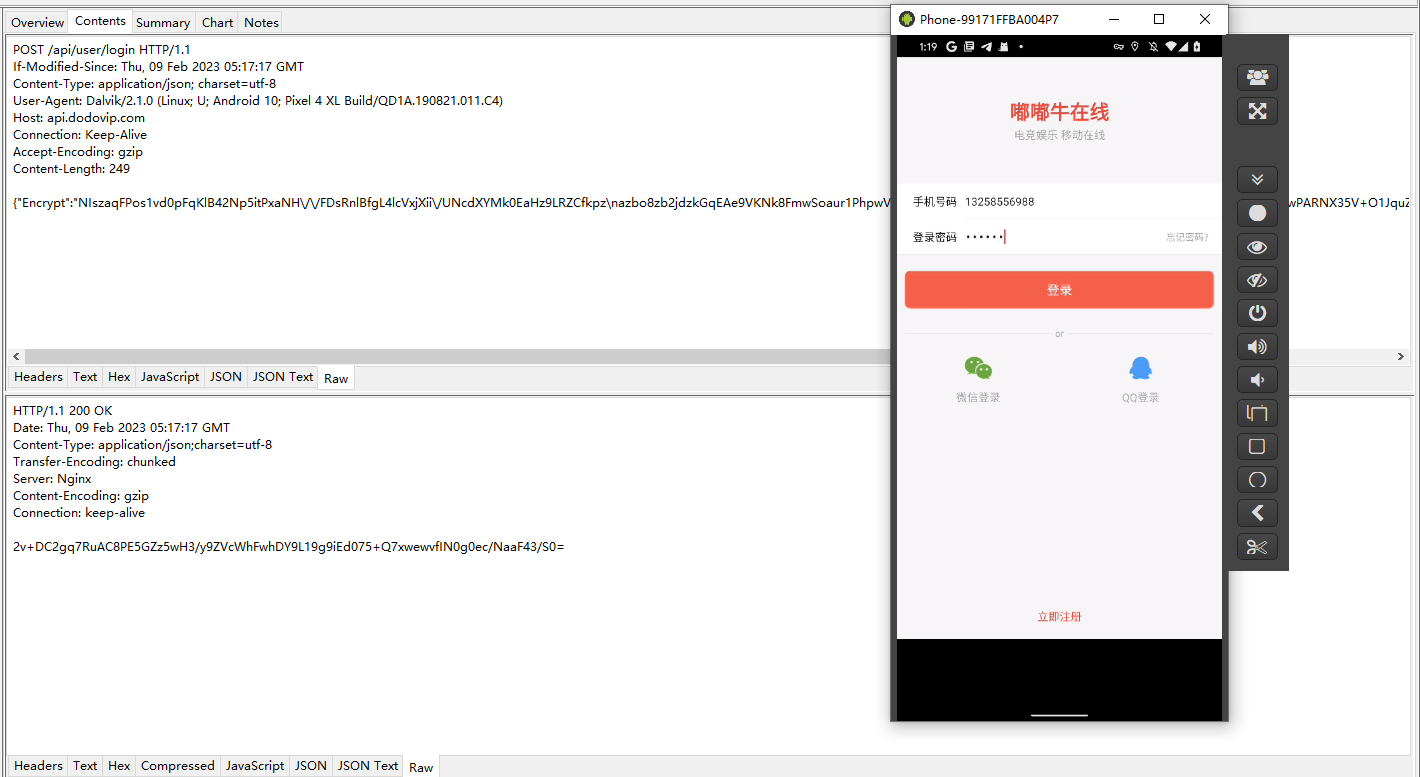1420x777 pixels.
Task: Take a screenshot with the scissors icon
Action: coord(1257,547)
